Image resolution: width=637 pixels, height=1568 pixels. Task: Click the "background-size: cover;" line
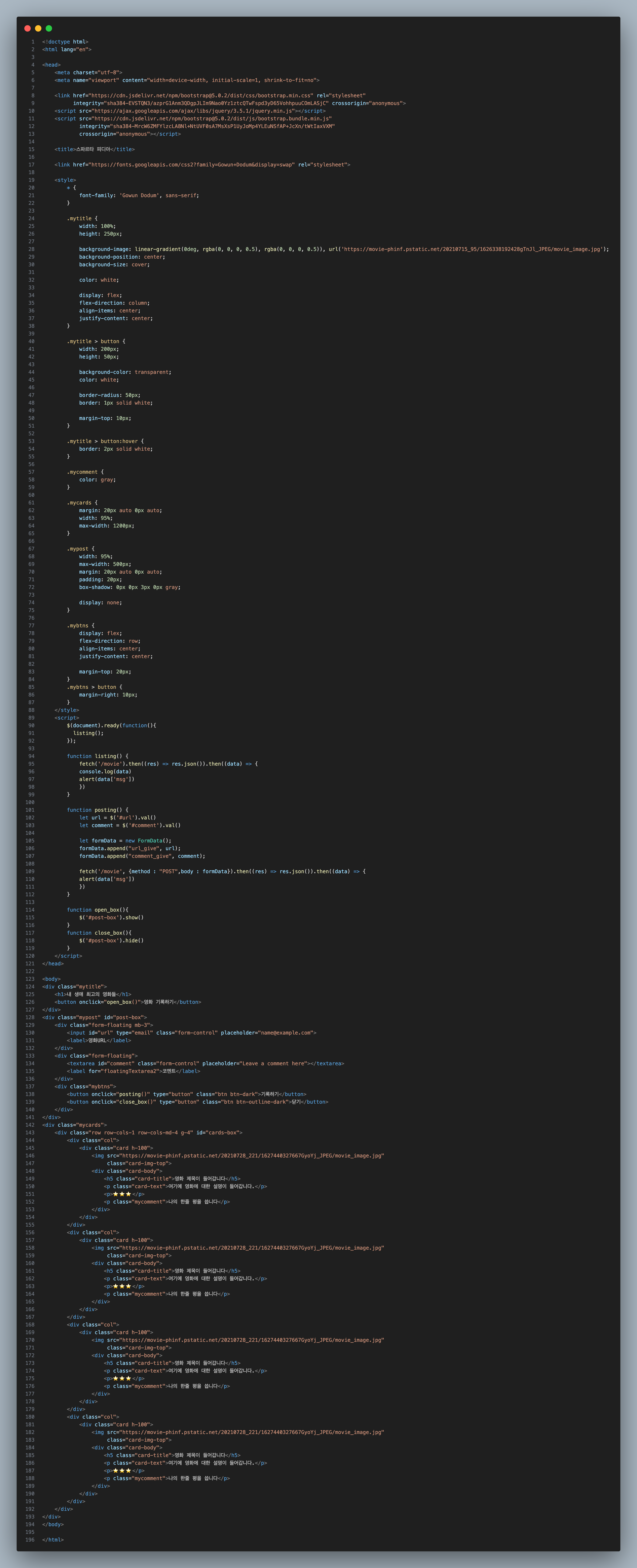click(114, 265)
